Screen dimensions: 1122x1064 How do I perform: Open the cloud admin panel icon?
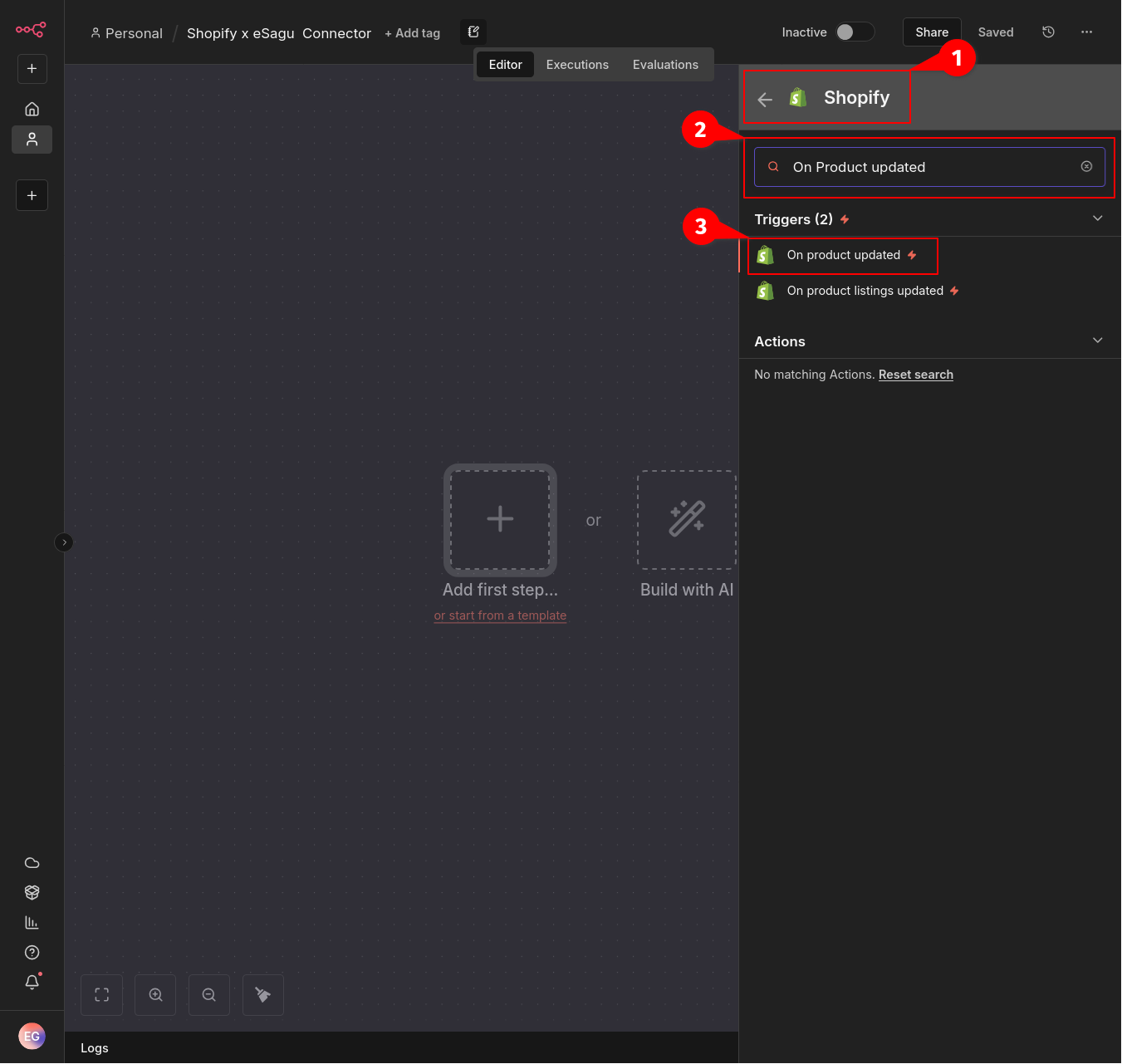(32, 863)
